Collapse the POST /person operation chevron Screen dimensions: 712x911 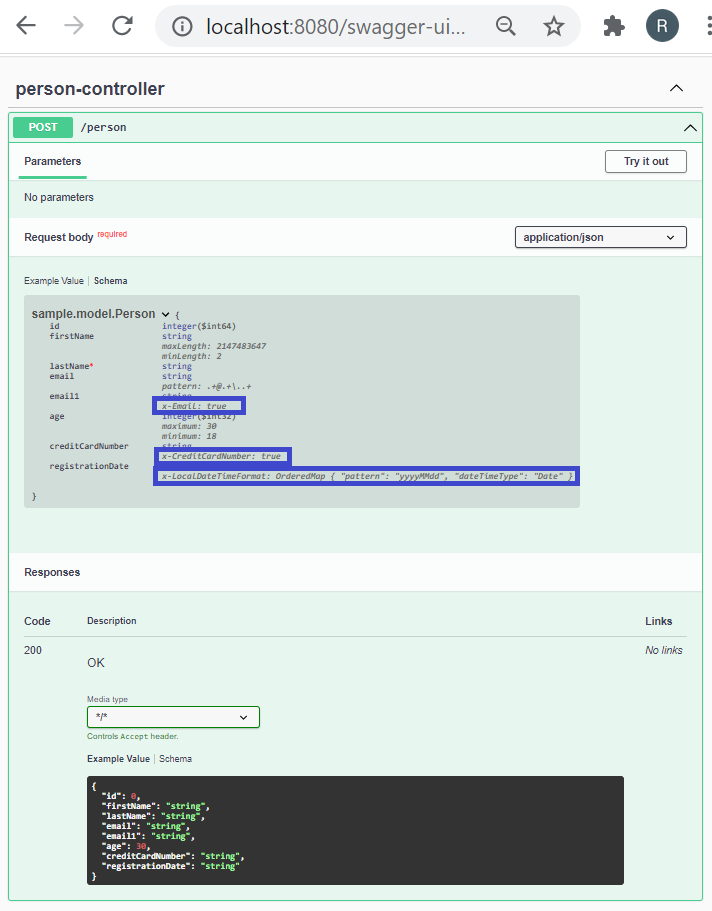(x=690, y=128)
